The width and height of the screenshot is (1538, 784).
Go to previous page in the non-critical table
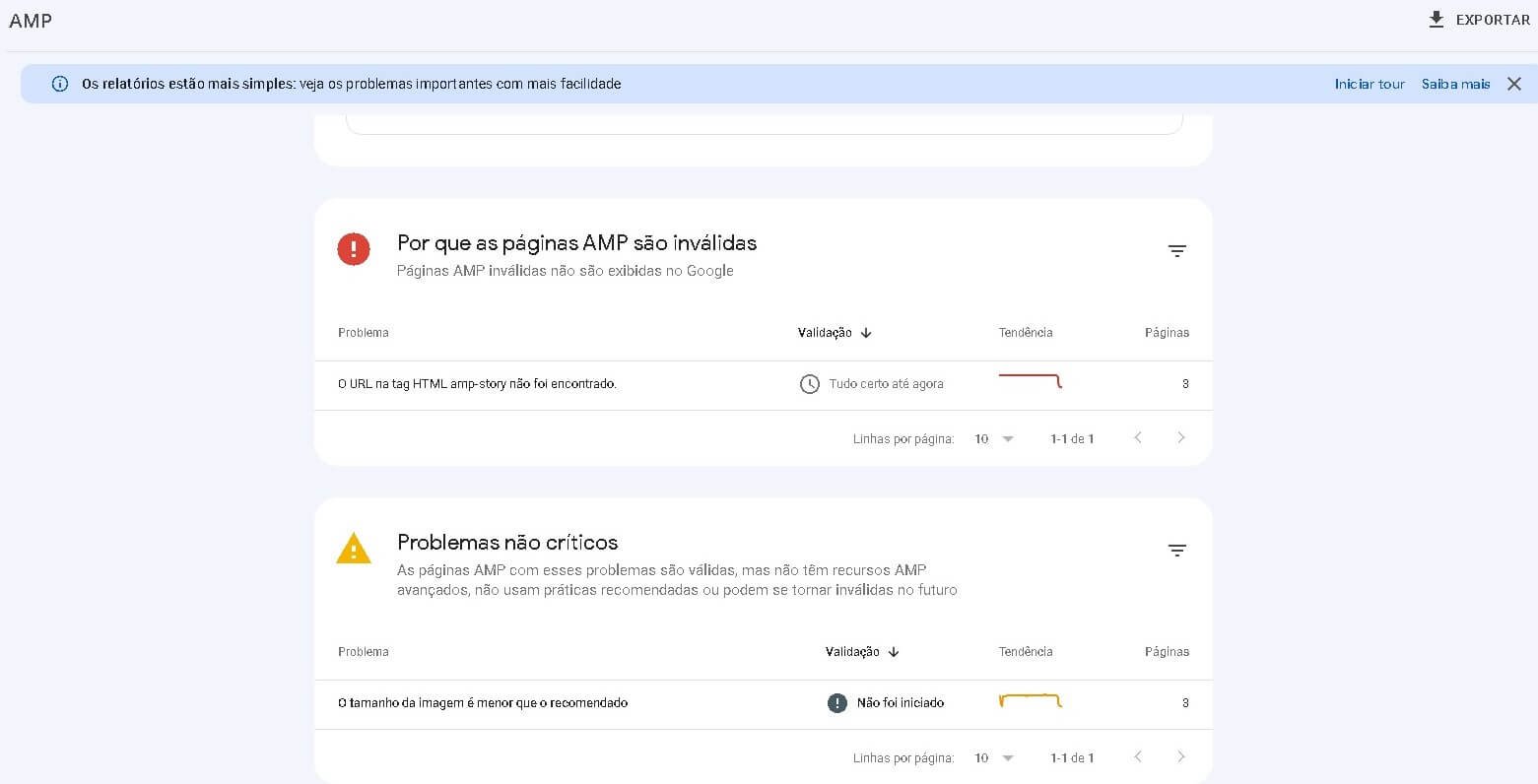(1138, 757)
